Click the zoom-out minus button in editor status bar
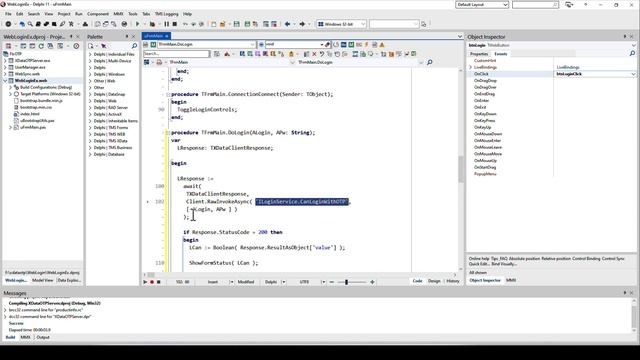The image size is (640, 360). tap(331, 282)
